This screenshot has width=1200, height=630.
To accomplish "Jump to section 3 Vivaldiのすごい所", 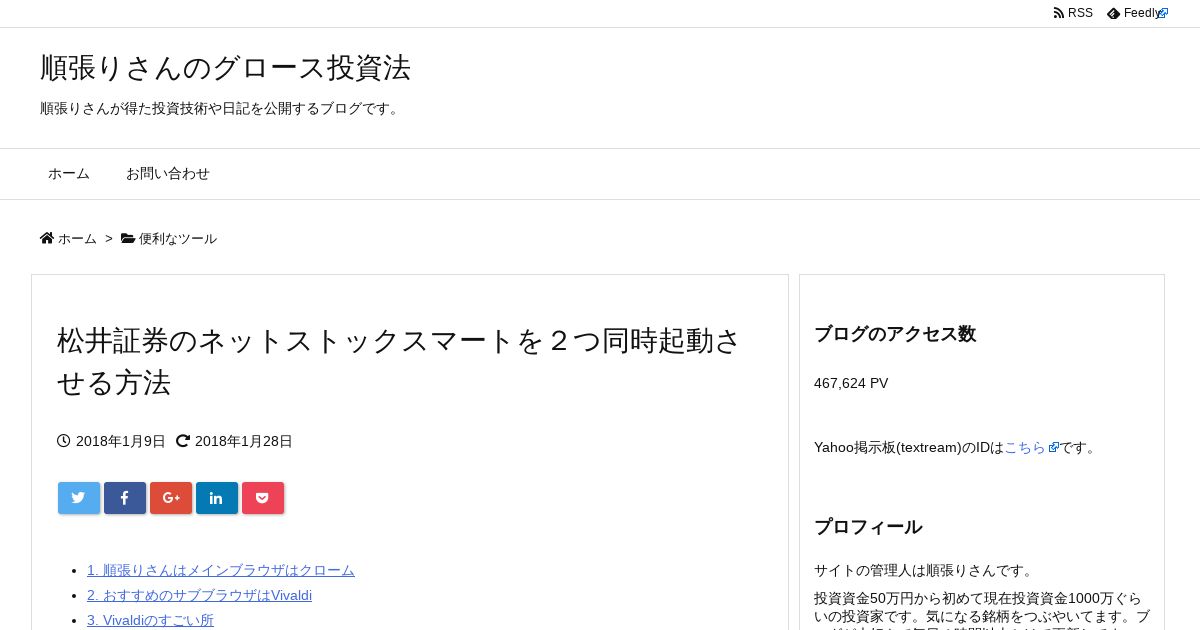I will tap(150, 620).
